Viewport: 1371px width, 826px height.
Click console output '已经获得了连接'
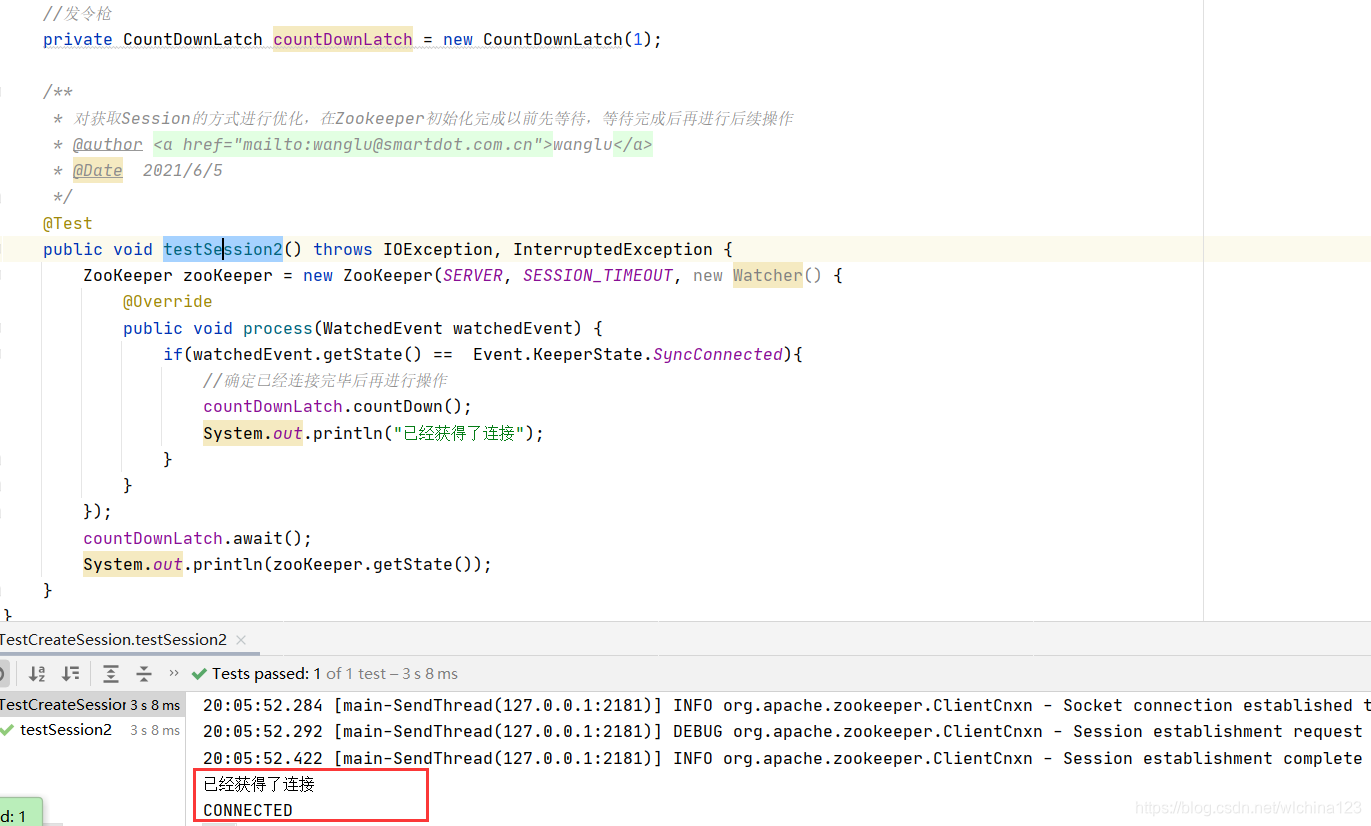click(x=259, y=784)
